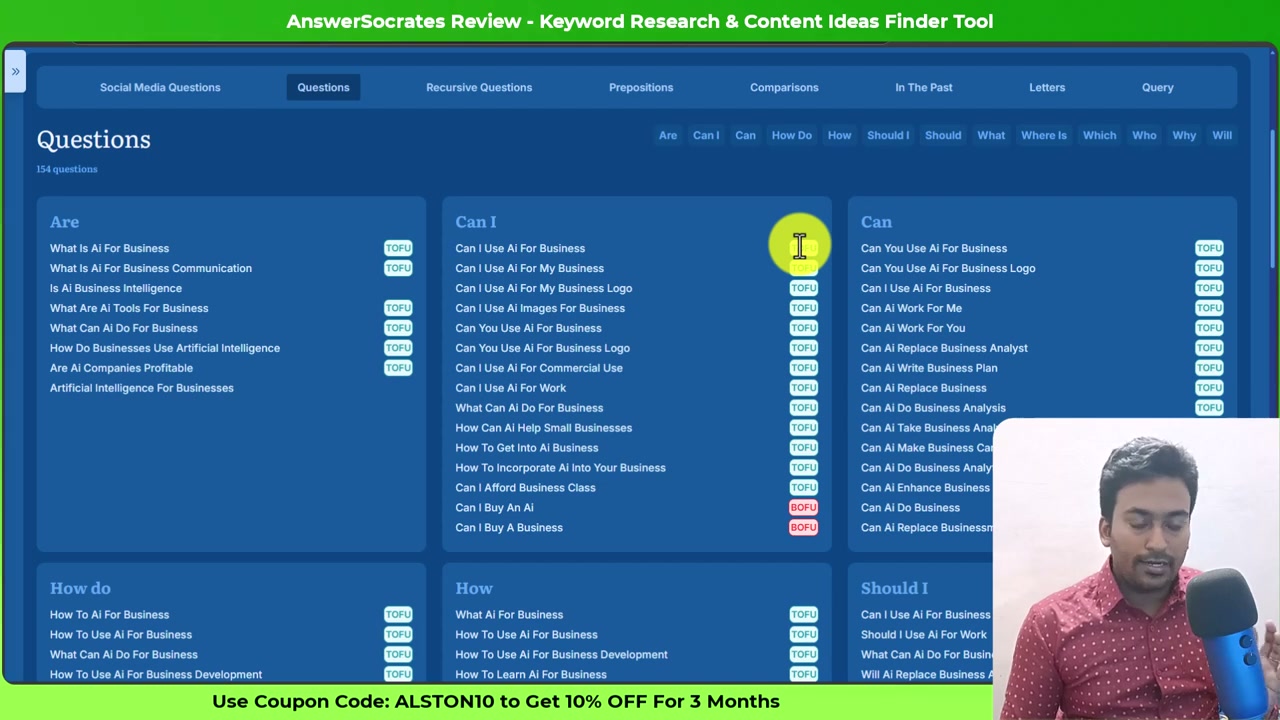
Task: Click 'Can I Use Ai Images For Business'
Action: pyautogui.click(x=540, y=308)
